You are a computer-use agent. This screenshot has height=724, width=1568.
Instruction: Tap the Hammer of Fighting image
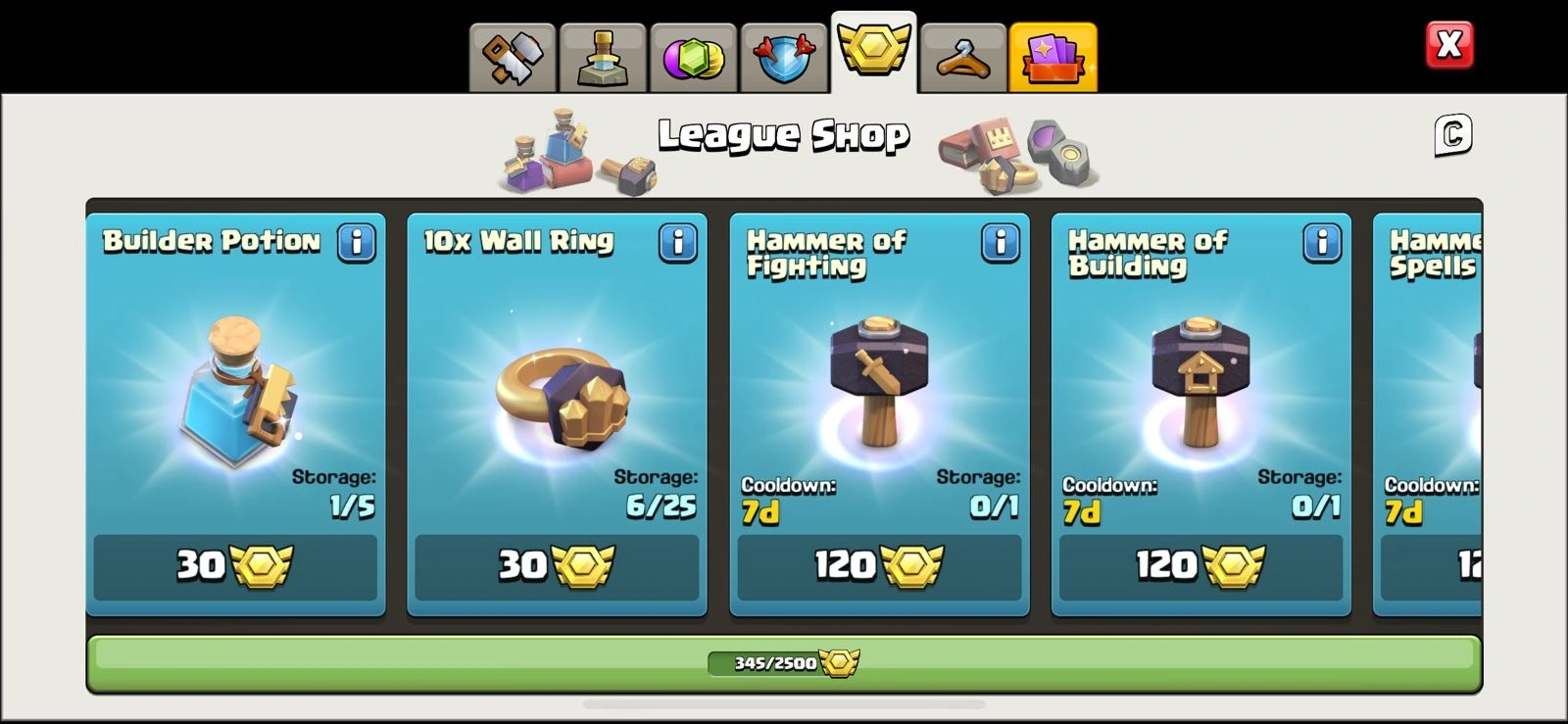878,381
